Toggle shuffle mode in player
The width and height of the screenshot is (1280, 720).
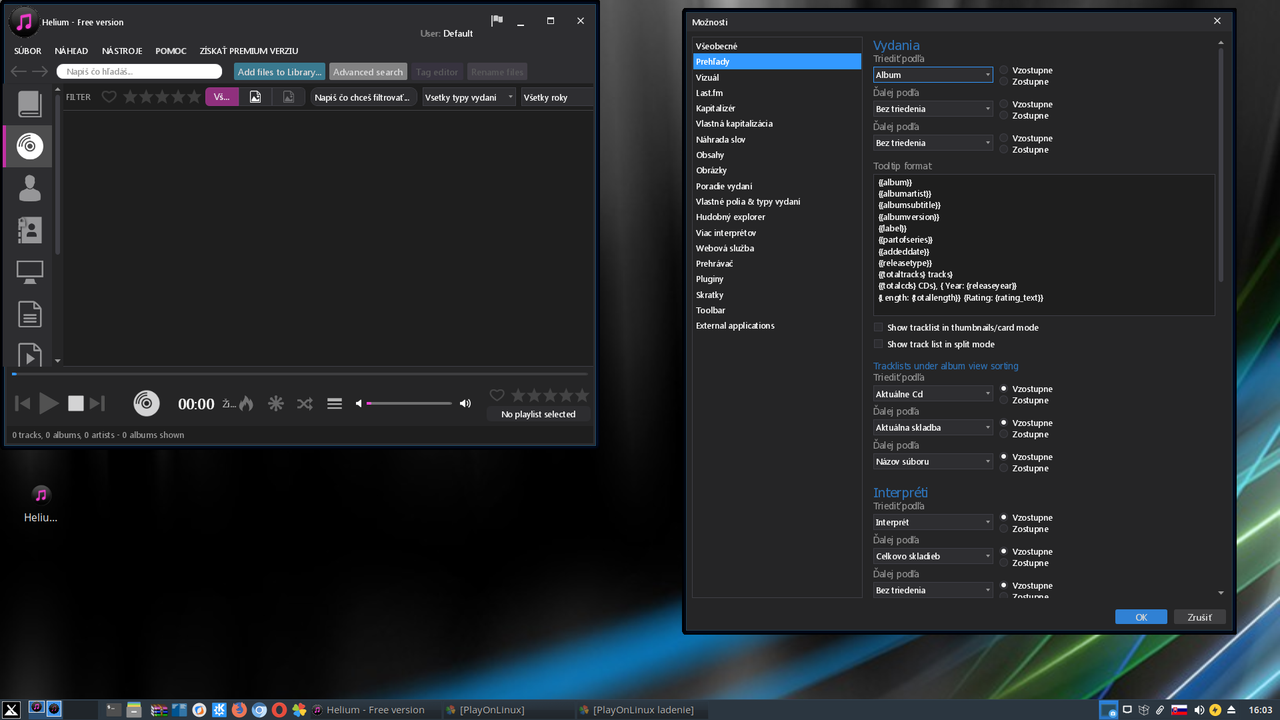(x=305, y=404)
